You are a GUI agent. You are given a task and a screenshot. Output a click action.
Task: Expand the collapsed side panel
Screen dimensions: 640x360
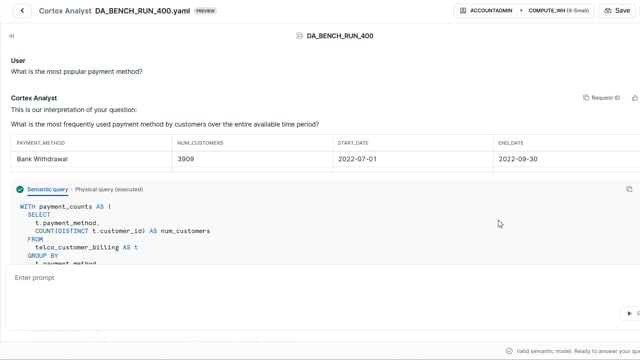click(x=11, y=36)
